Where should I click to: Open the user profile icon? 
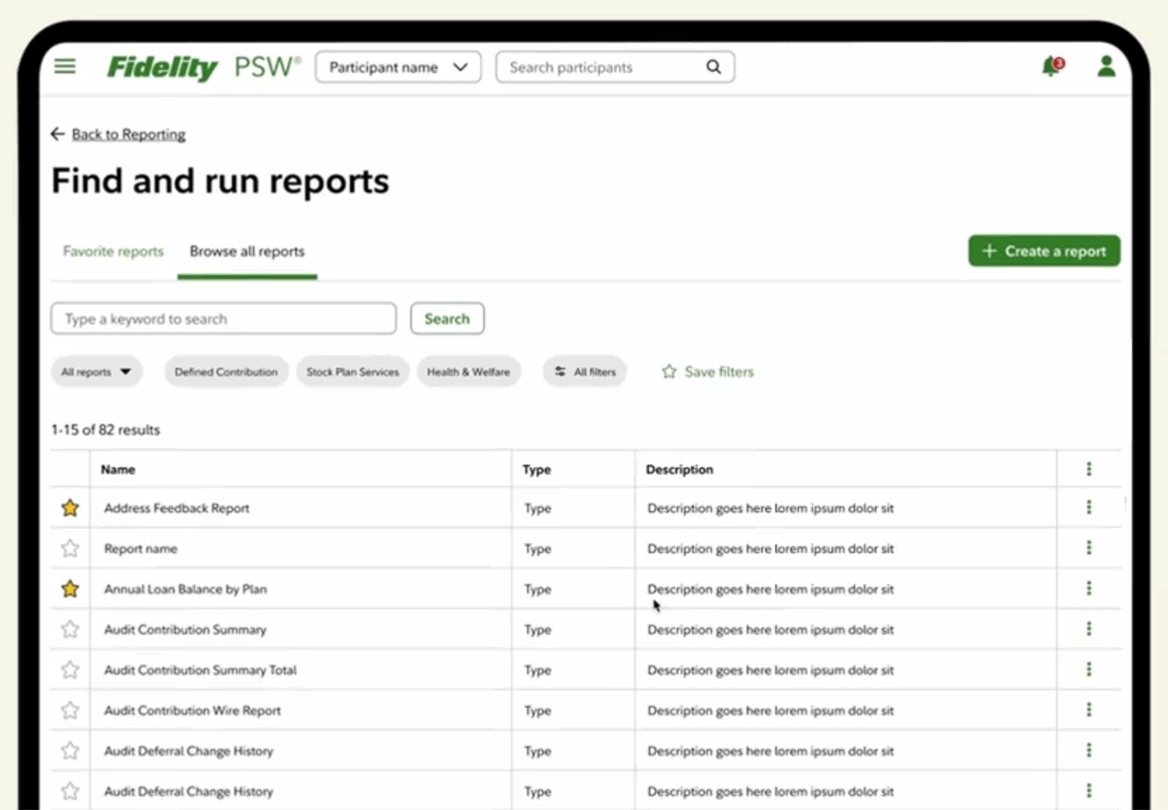coord(1106,66)
